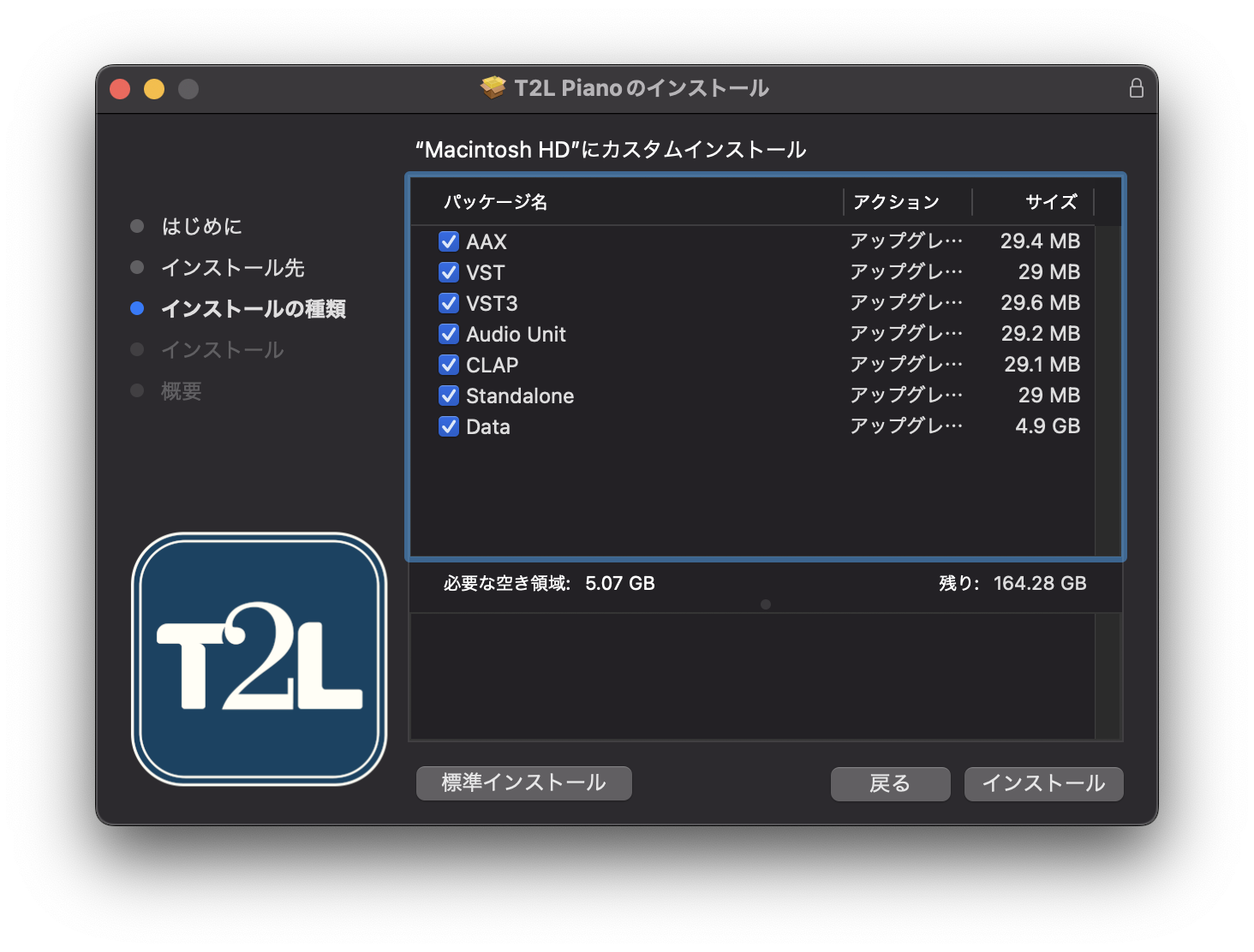Deselect the Standalone package checkbox
The height and width of the screenshot is (952, 1254).
click(x=449, y=396)
